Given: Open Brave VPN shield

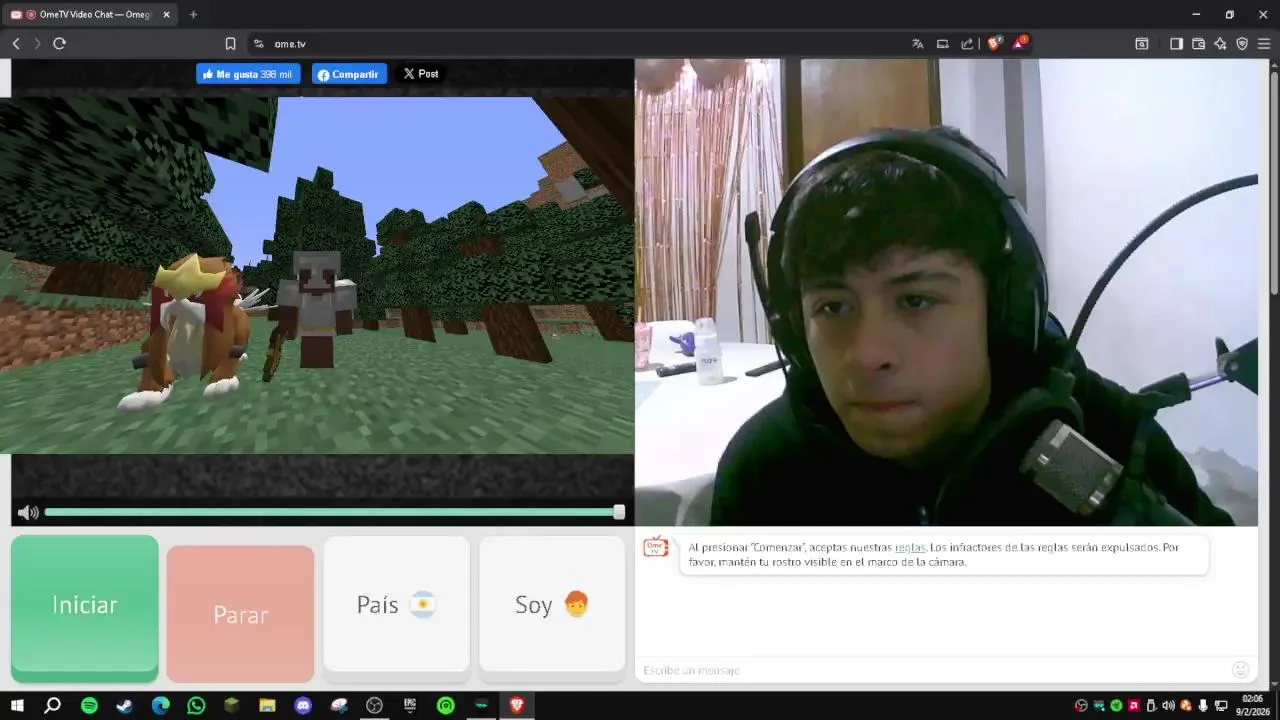Looking at the screenshot, I should click(1242, 44).
